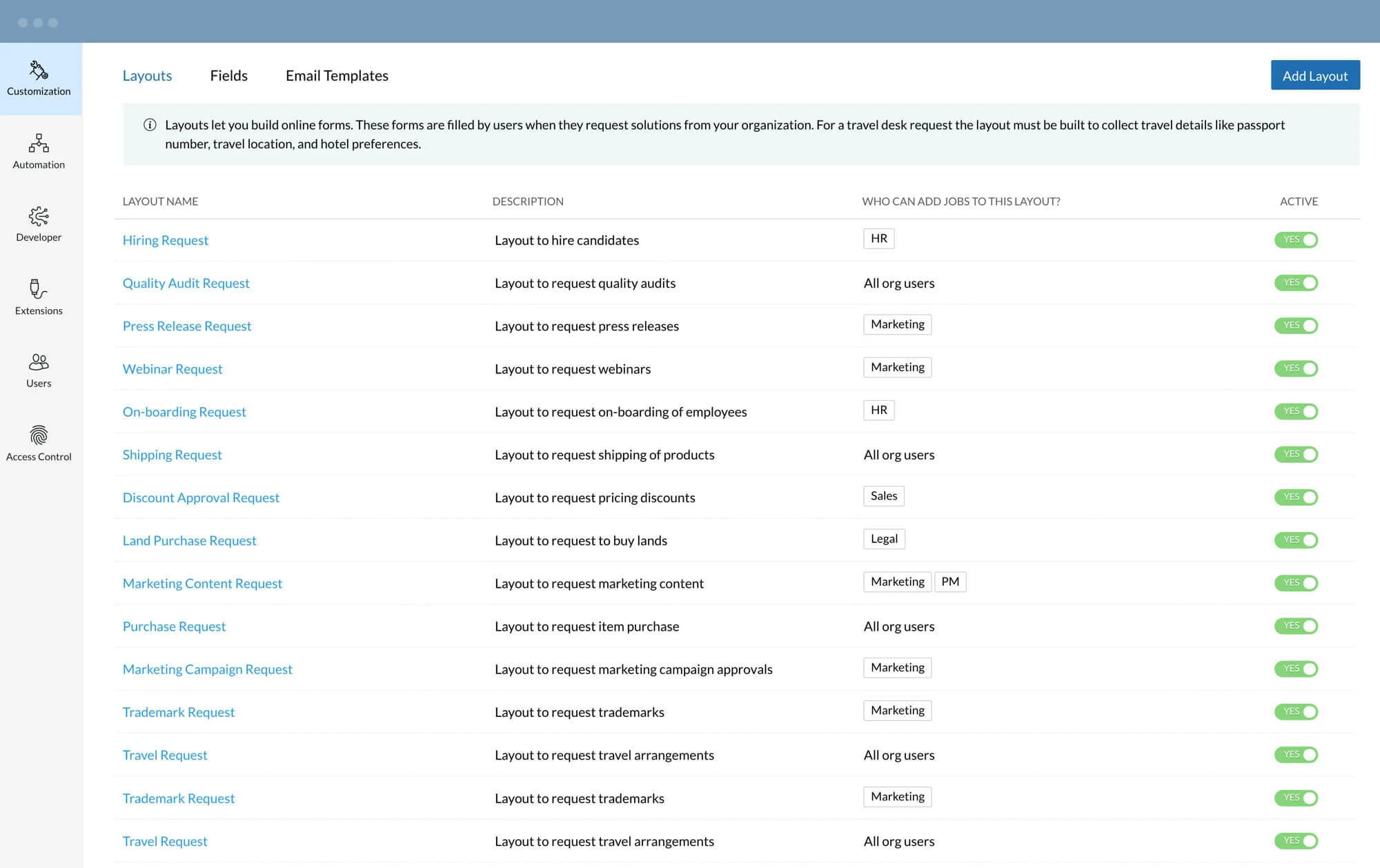This screenshot has height=868, width=1380.
Task: Click 'Layout to request to buy lands' text
Action: click(581, 540)
